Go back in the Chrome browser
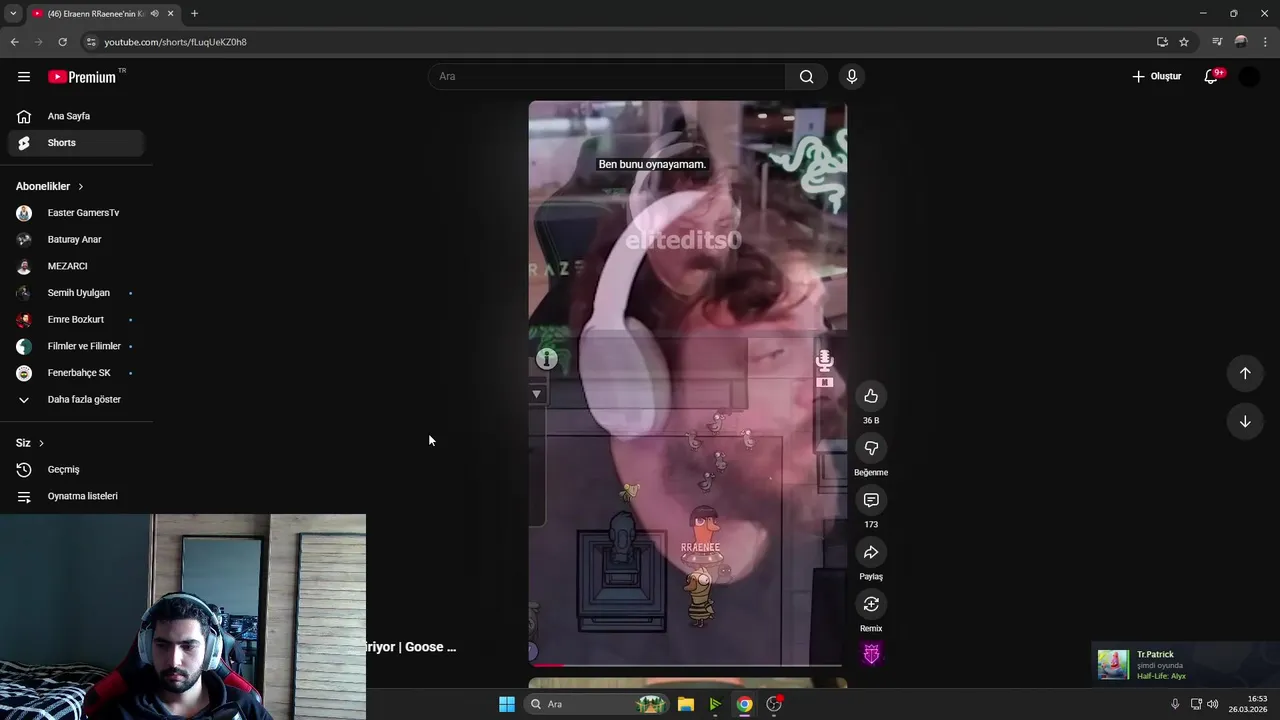Image resolution: width=1280 pixels, height=720 pixels. [x=14, y=42]
